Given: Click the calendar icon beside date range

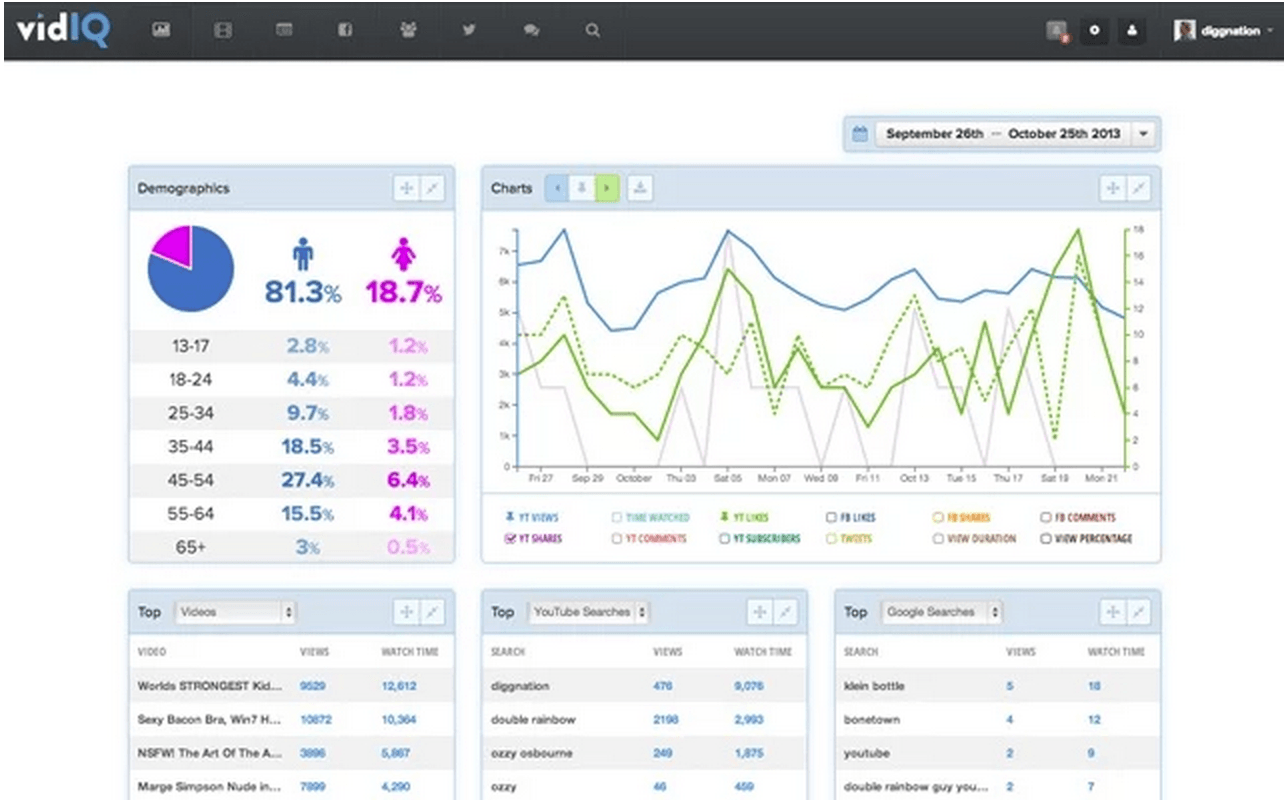Looking at the screenshot, I should pos(858,134).
